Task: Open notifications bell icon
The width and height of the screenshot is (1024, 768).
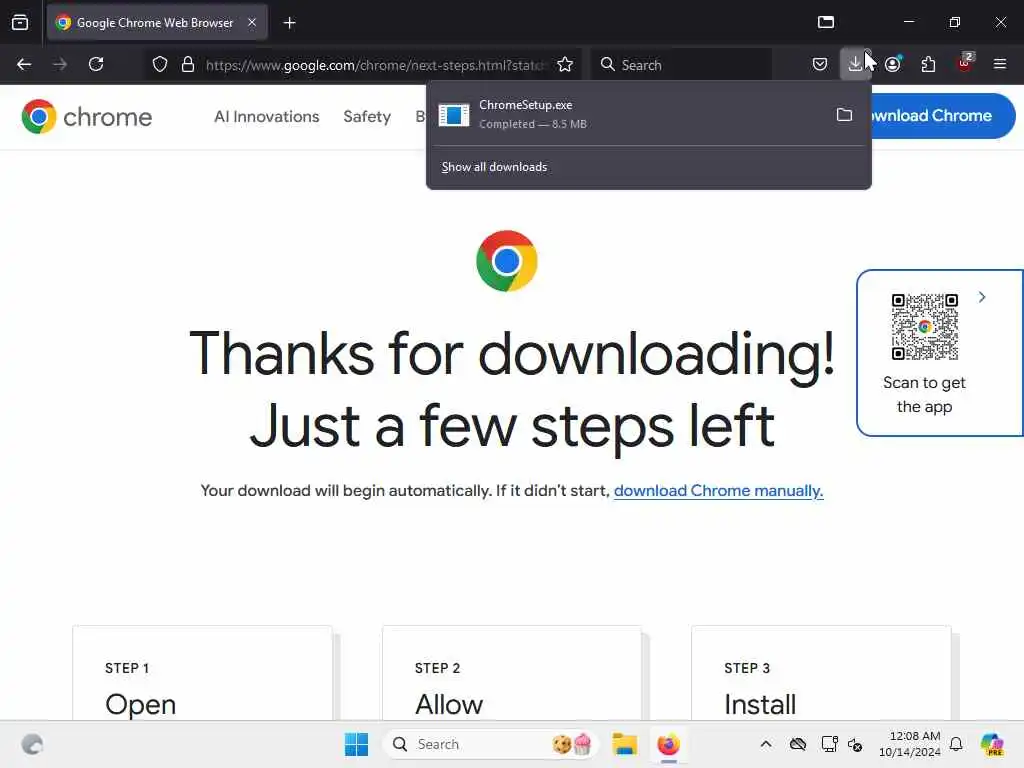Action: click(x=956, y=744)
